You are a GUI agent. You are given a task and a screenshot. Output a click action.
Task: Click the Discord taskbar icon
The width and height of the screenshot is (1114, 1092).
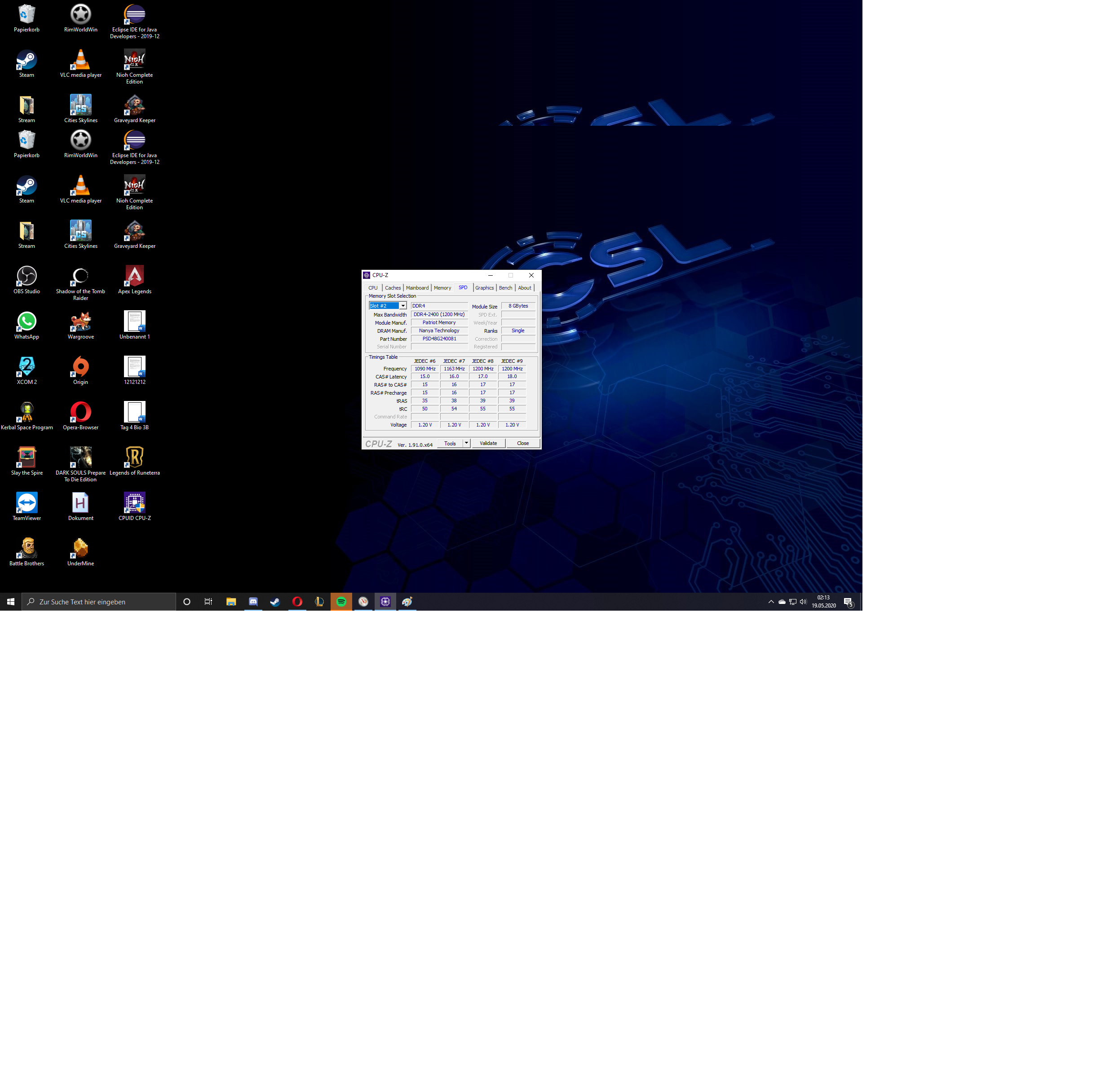(x=253, y=602)
